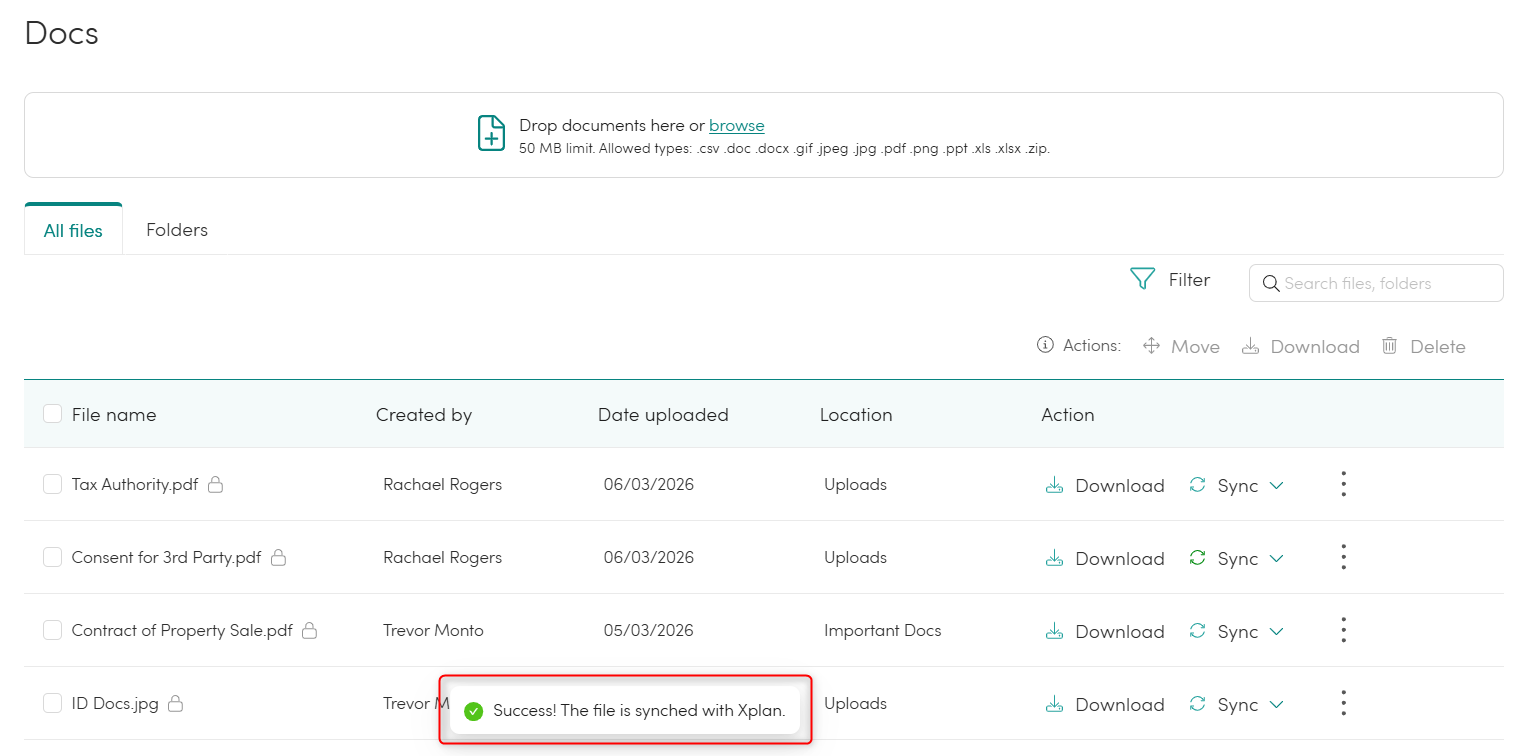1535x756 pixels.
Task: Focus the Search files, folders field
Action: (1385, 283)
